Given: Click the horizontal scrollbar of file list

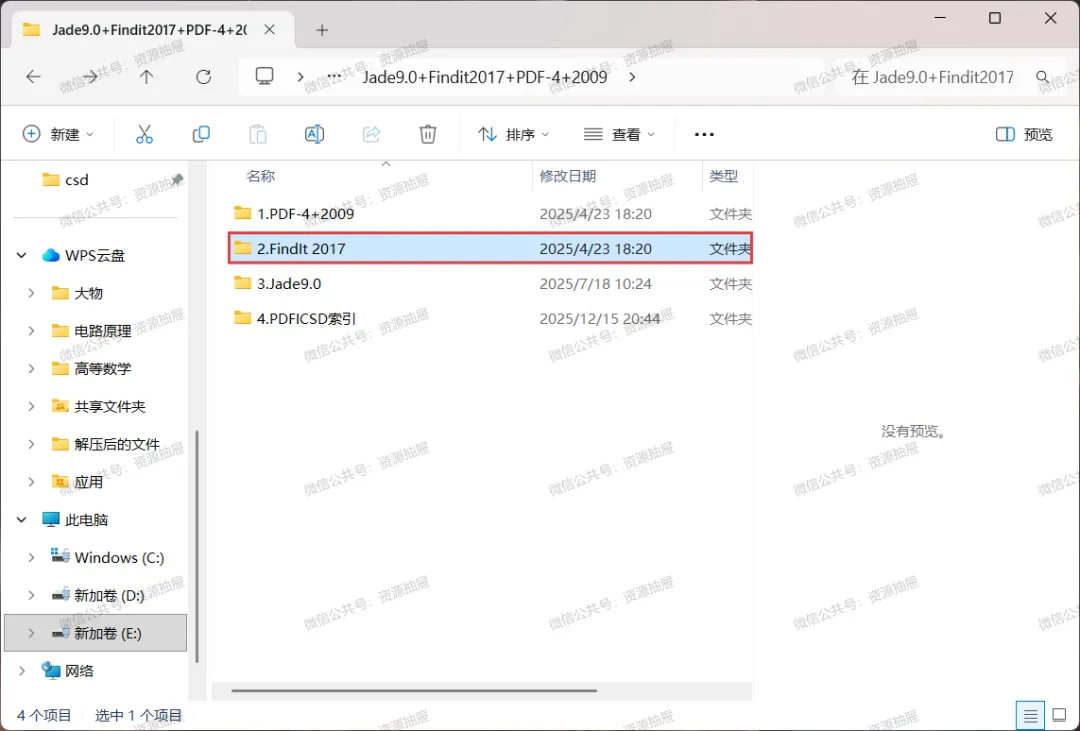Looking at the screenshot, I should pyautogui.click(x=414, y=690).
